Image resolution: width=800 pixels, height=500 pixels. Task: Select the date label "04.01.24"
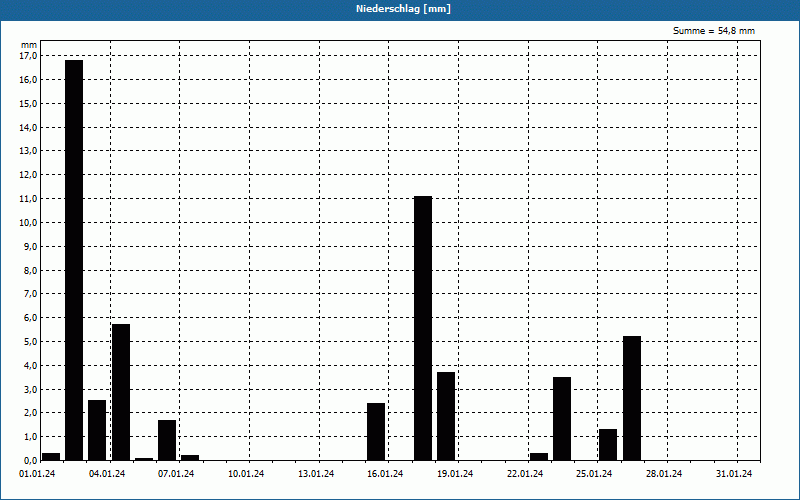(x=107, y=474)
